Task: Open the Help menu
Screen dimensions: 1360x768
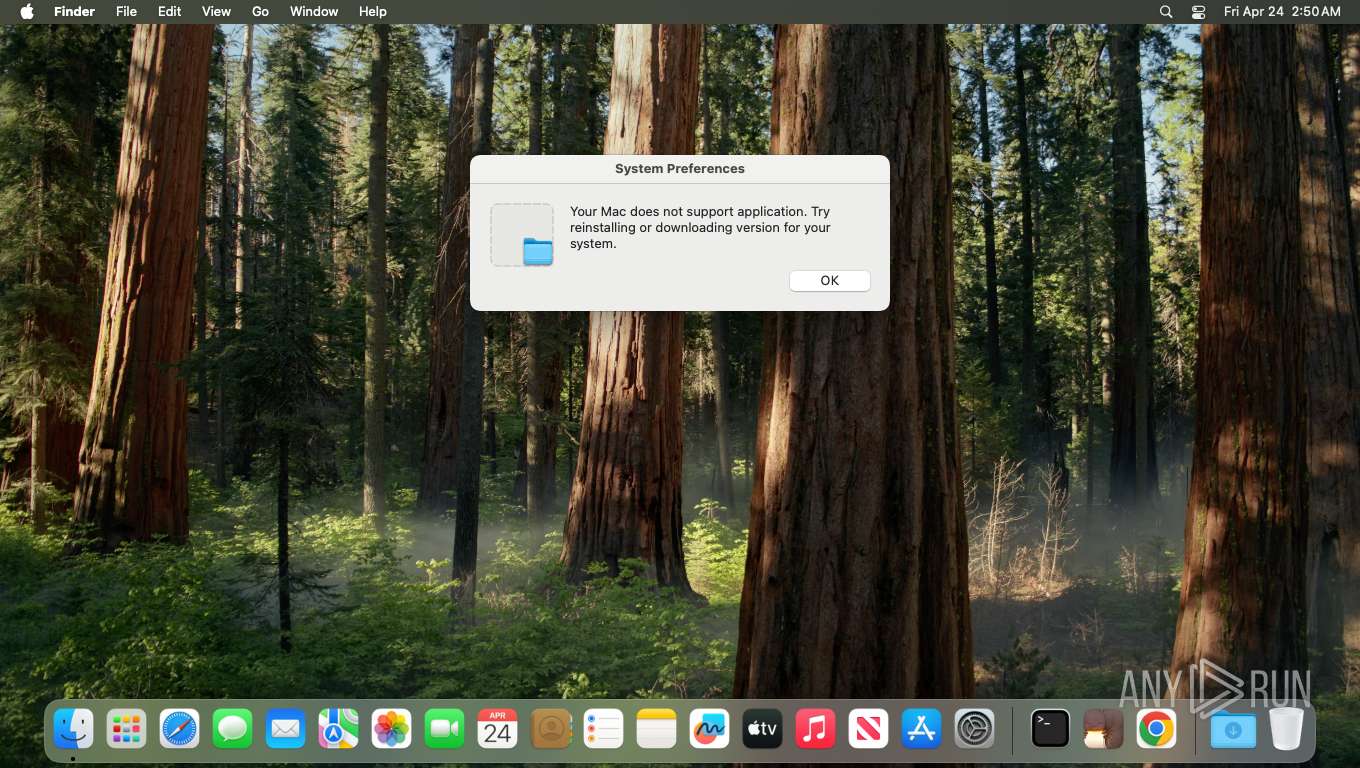Action: coord(373,12)
